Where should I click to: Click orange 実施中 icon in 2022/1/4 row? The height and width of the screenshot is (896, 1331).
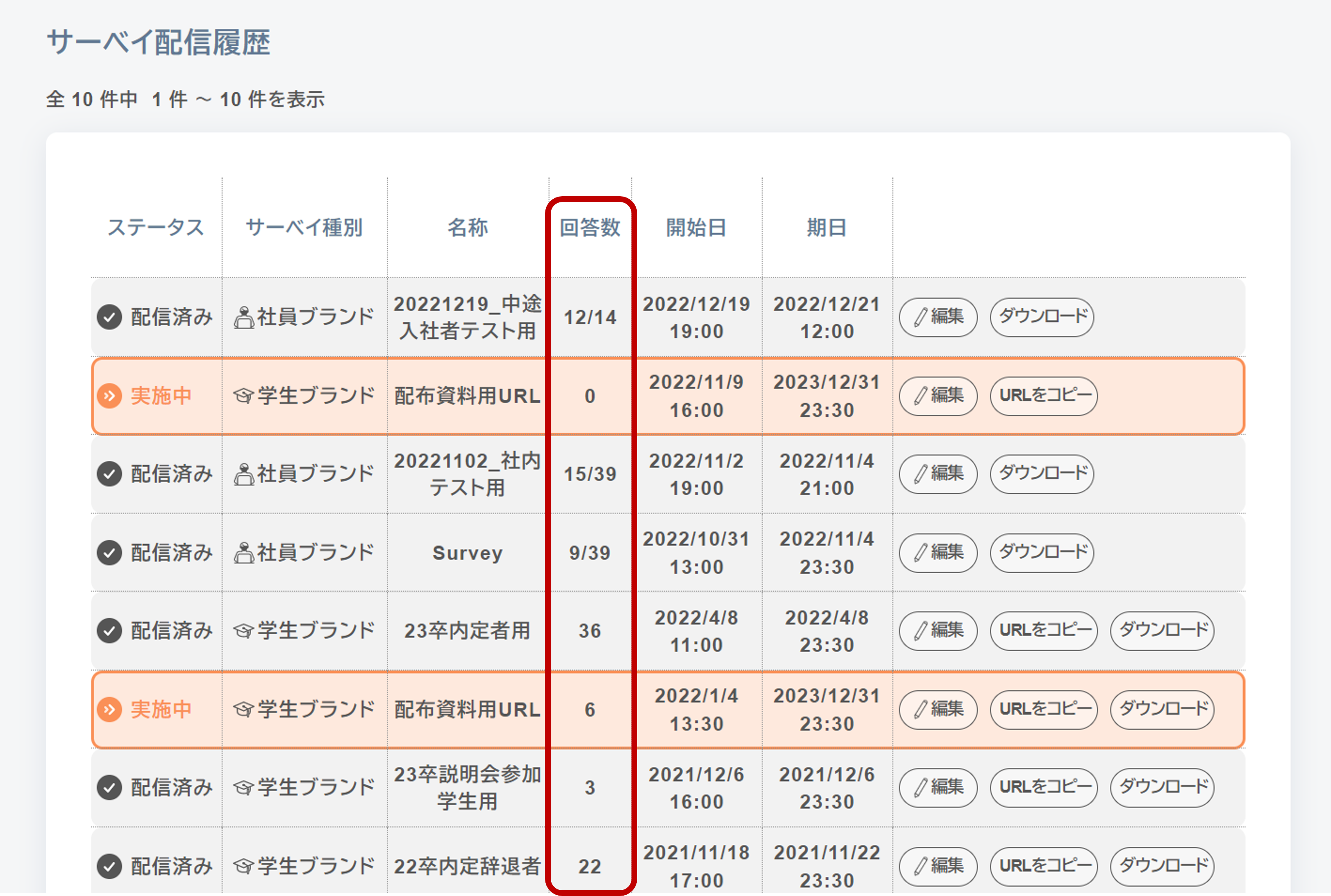[x=109, y=710]
